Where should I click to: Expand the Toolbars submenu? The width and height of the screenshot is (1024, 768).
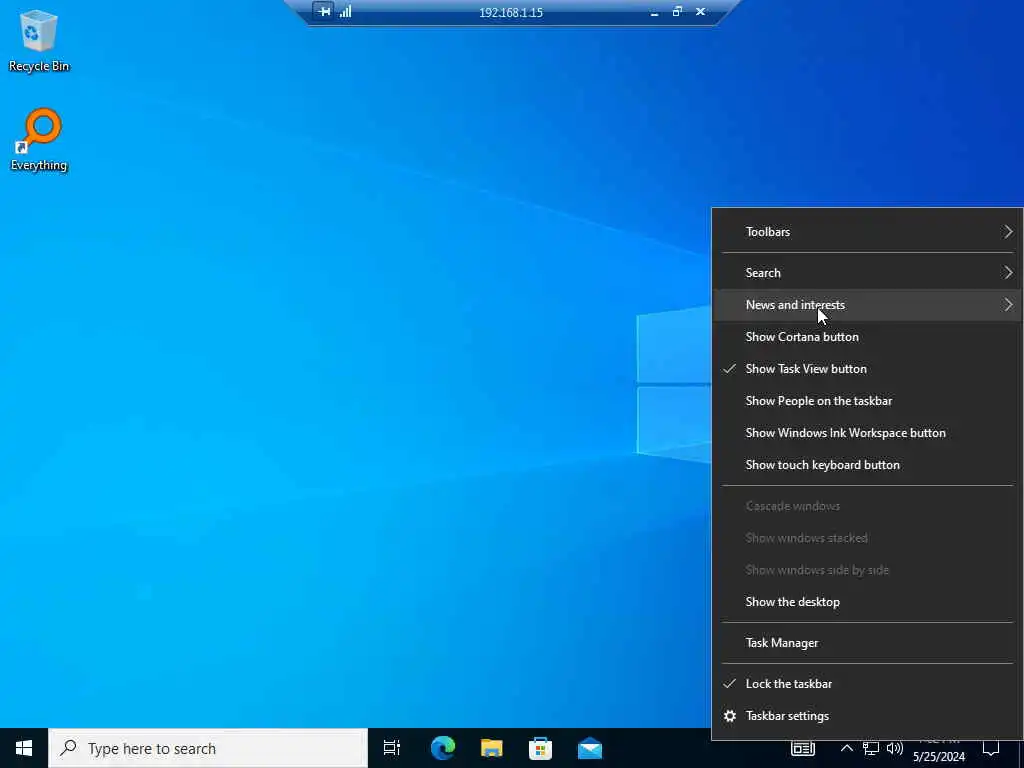click(x=867, y=232)
